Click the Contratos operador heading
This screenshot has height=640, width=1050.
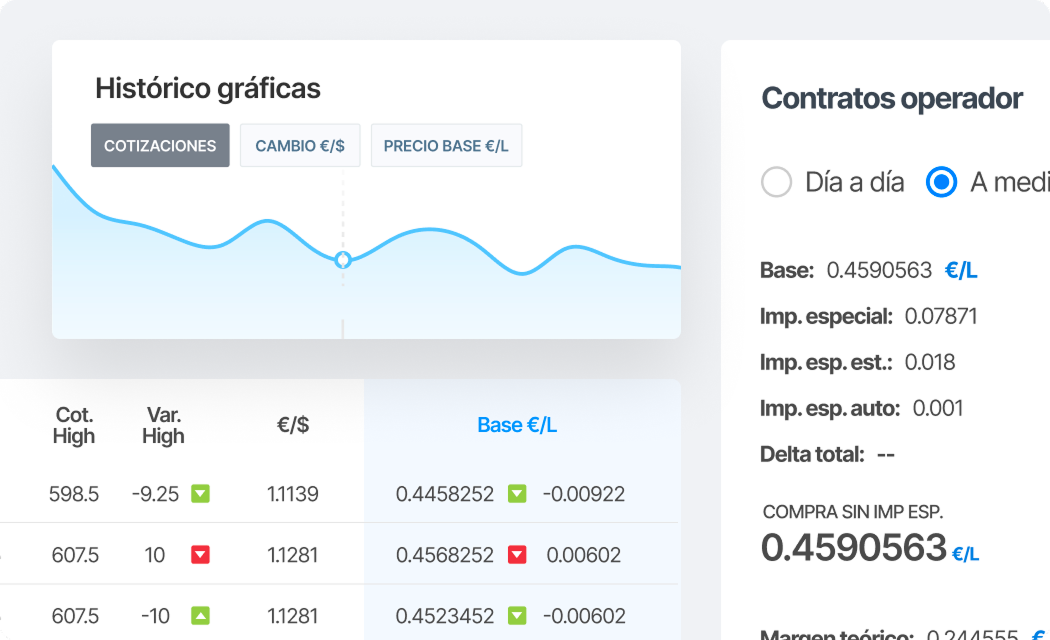tap(892, 98)
